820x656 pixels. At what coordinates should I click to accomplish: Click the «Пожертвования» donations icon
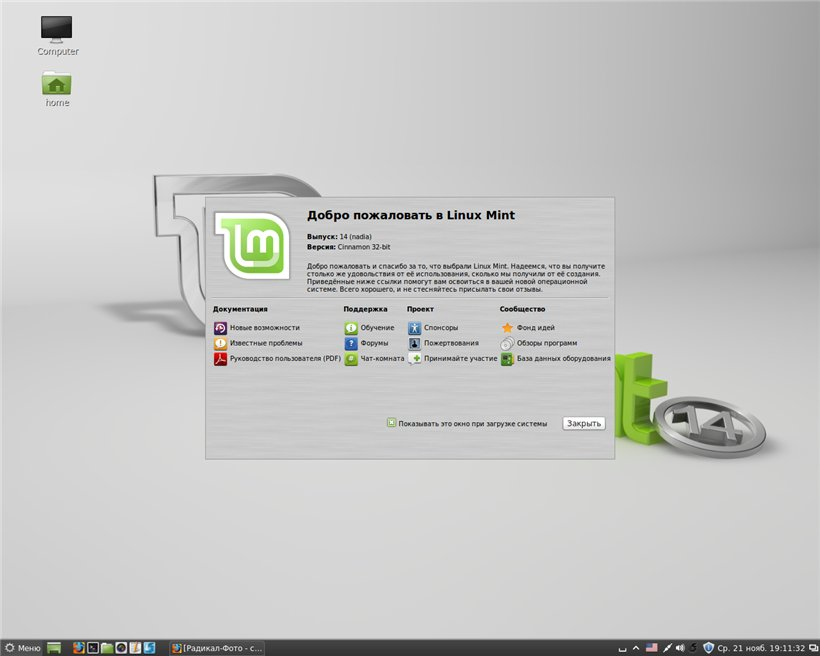(414, 342)
